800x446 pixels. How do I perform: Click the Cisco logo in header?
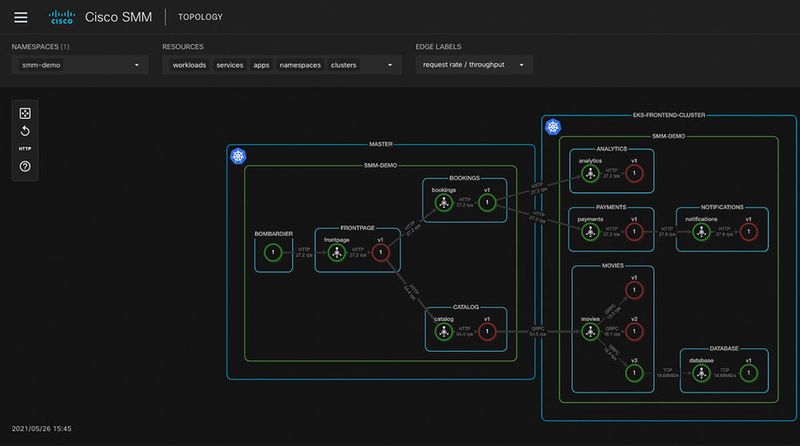pos(67,17)
